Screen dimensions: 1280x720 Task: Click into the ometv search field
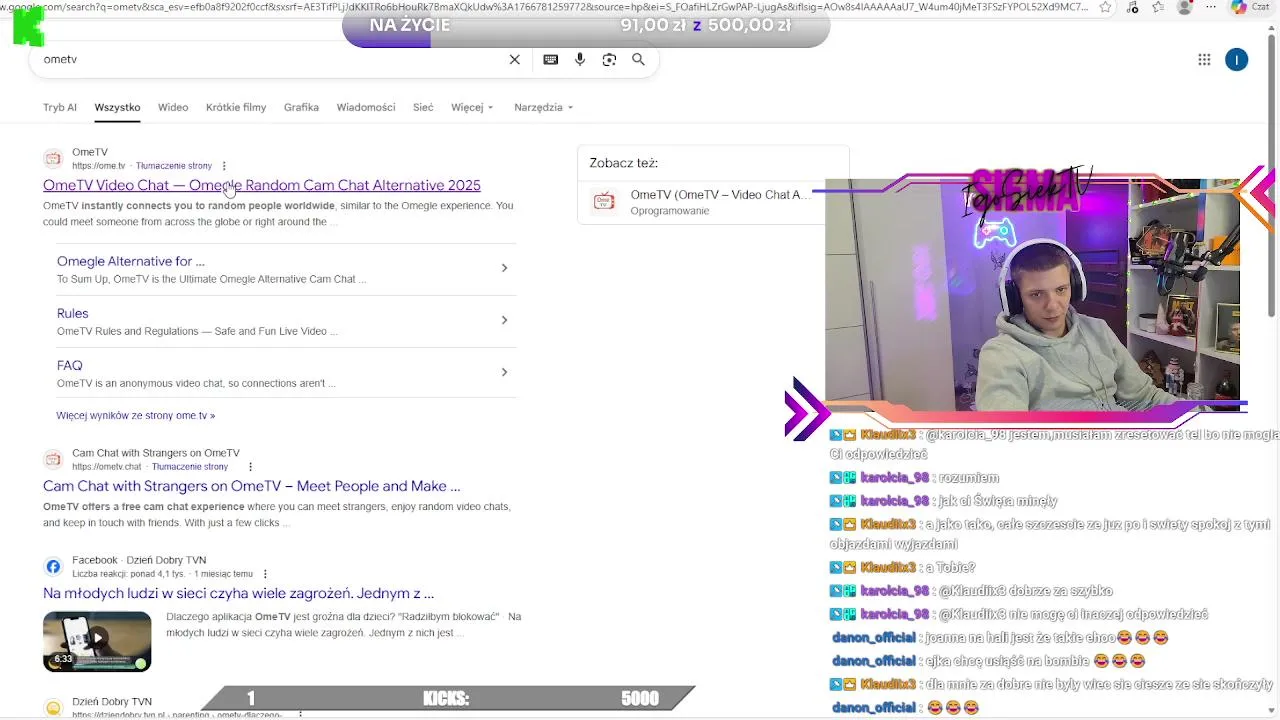tap(270, 60)
